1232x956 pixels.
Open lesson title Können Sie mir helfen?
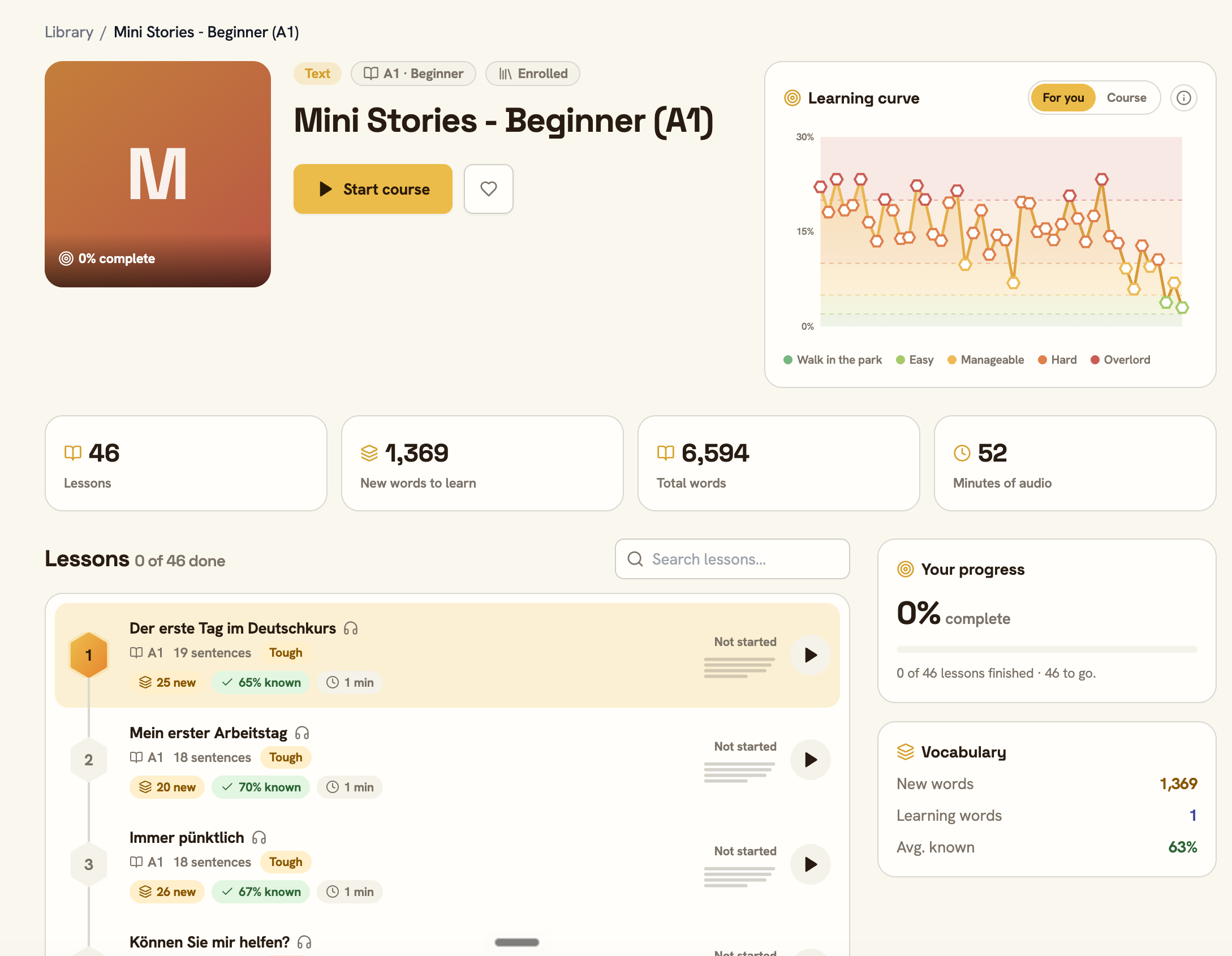click(x=209, y=942)
